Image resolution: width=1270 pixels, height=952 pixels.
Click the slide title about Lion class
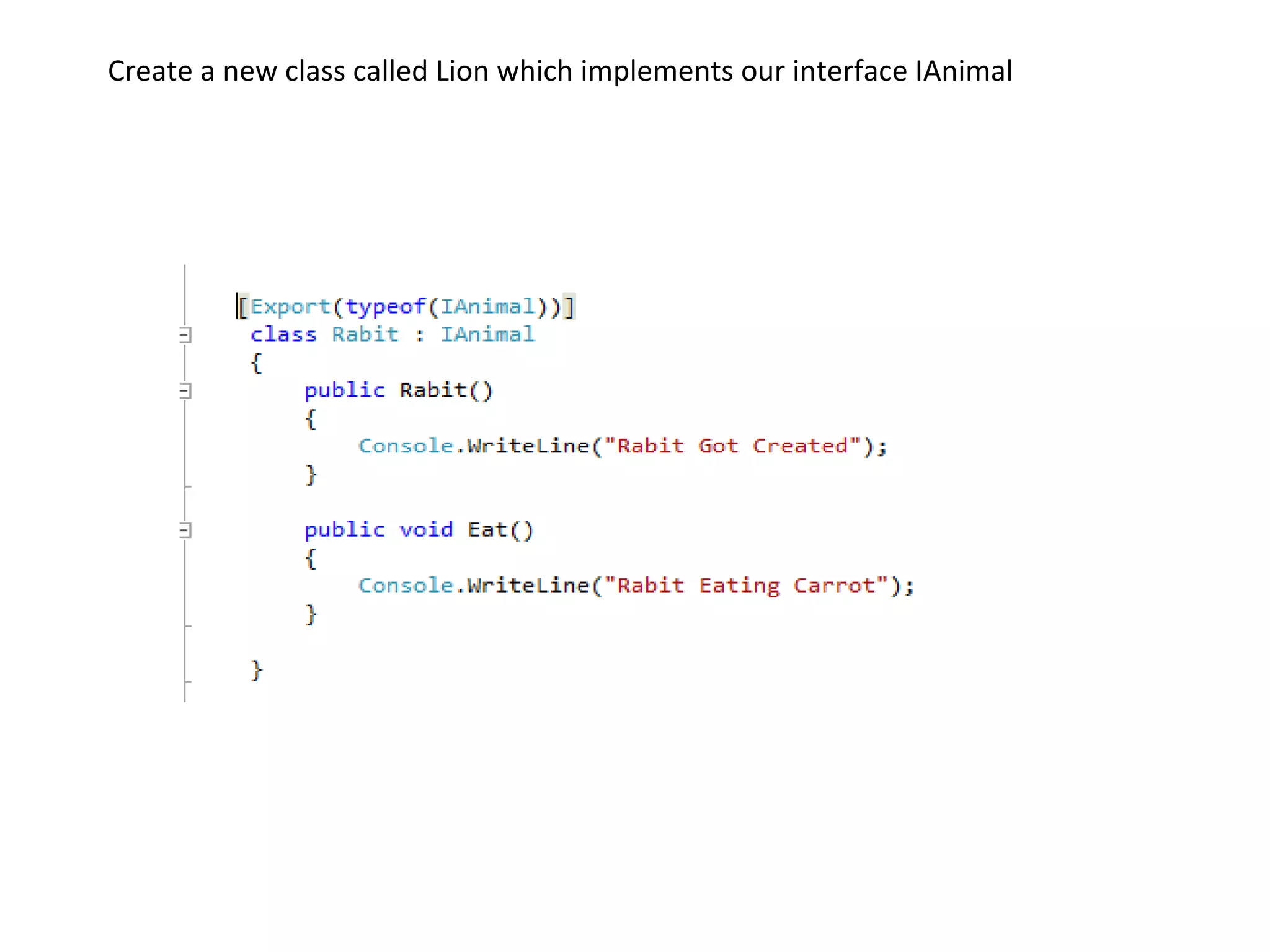pyautogui.click(x=560, y=71)
